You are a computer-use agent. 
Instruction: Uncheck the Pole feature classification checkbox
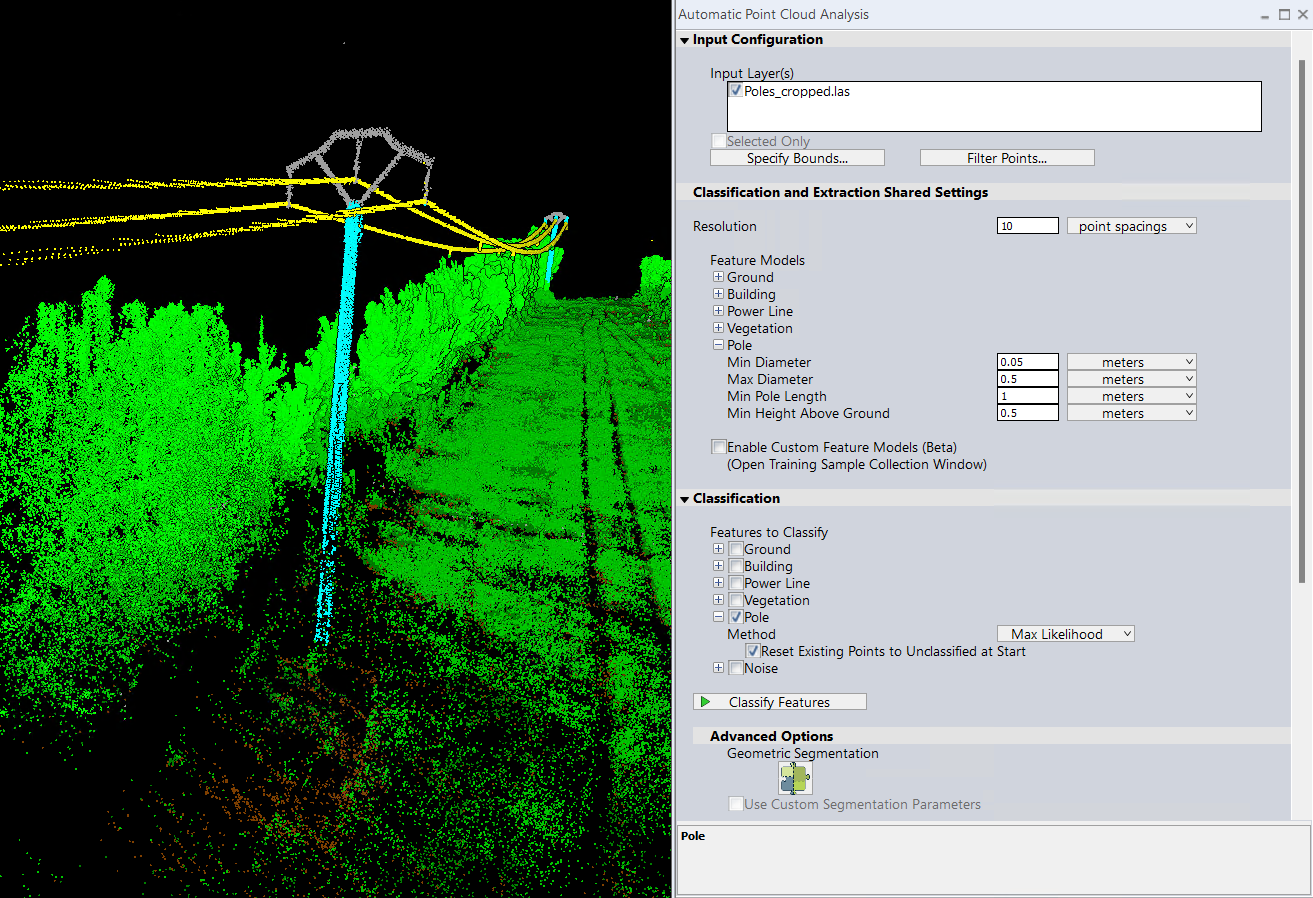[x=736, y=617]
